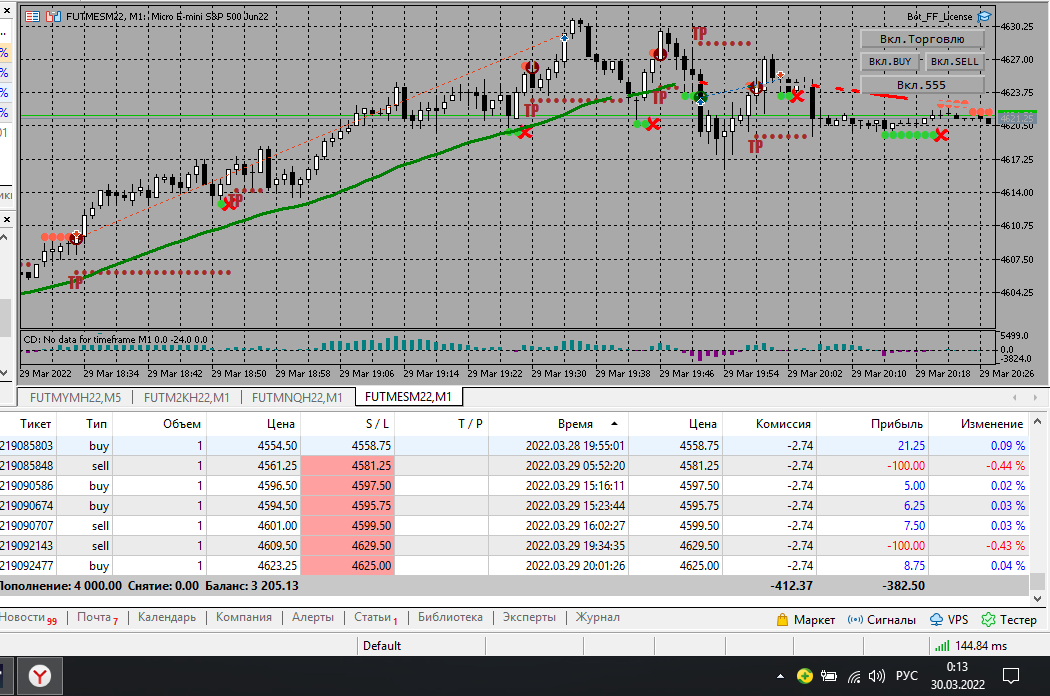Screen dimensions: 1050x696
Task: Select ticket row 219092477
Action: click(x=514, y=566)
